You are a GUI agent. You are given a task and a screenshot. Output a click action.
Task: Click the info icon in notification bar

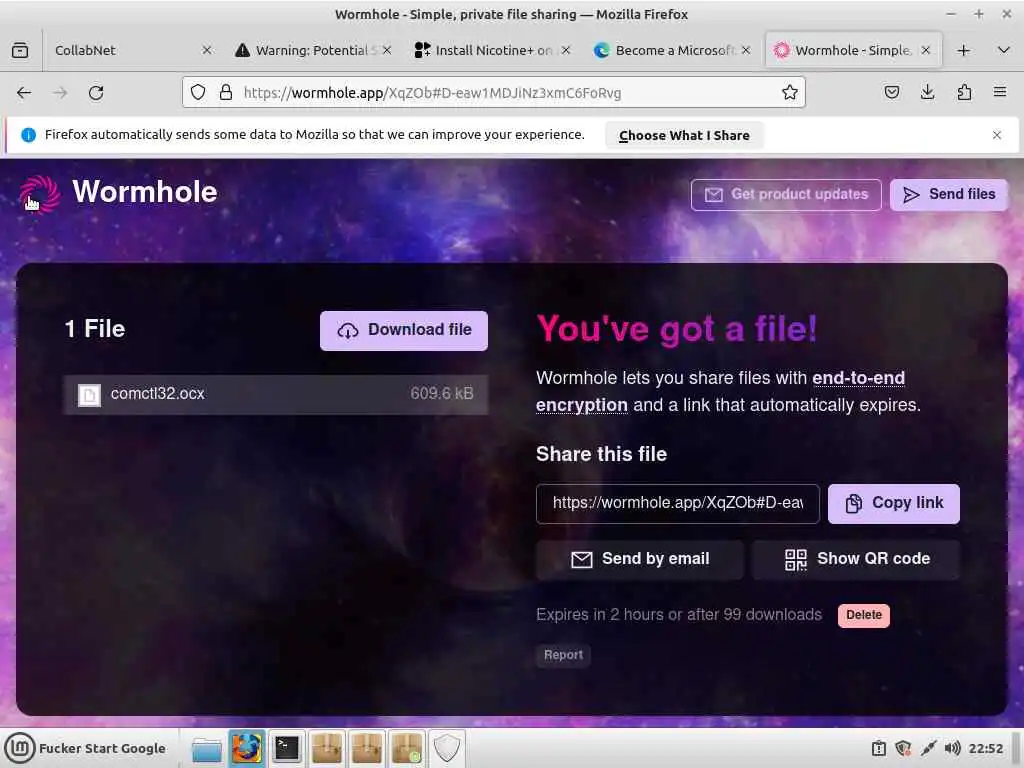[x=28, y=135]
